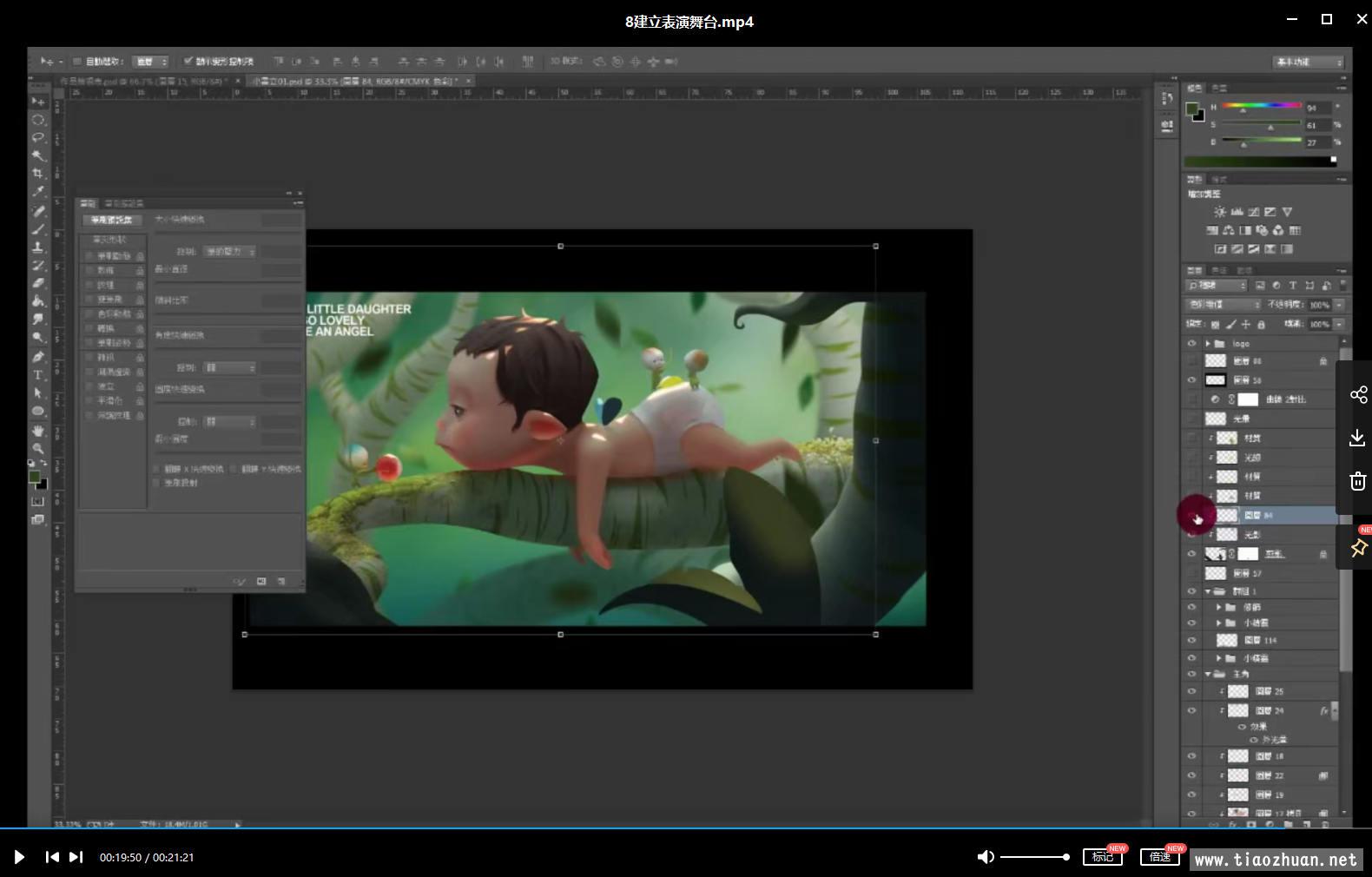1372x877 pixels.
Task: Skip to the next video
Action: (76, 857)
